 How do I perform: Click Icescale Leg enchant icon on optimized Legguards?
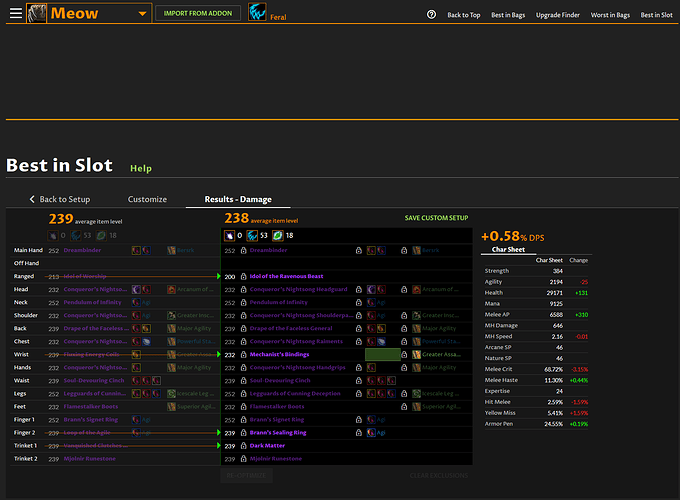416,393
